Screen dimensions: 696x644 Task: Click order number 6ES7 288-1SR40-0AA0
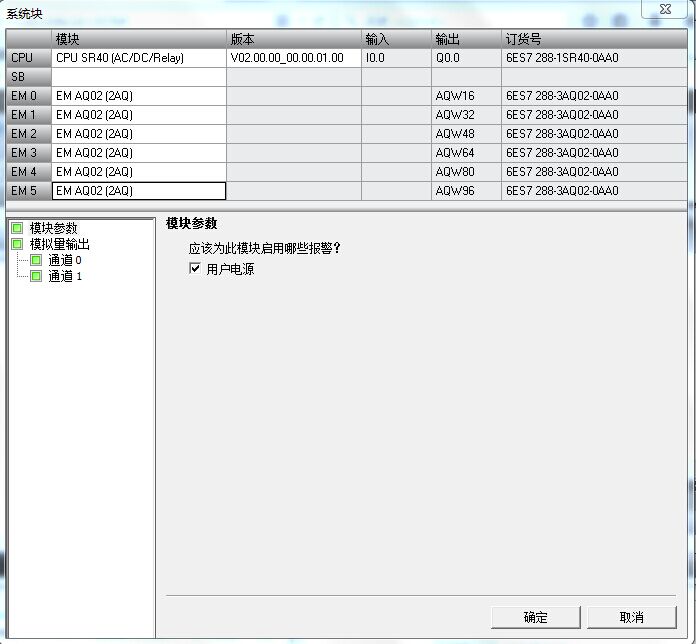(x=594, y=58)
